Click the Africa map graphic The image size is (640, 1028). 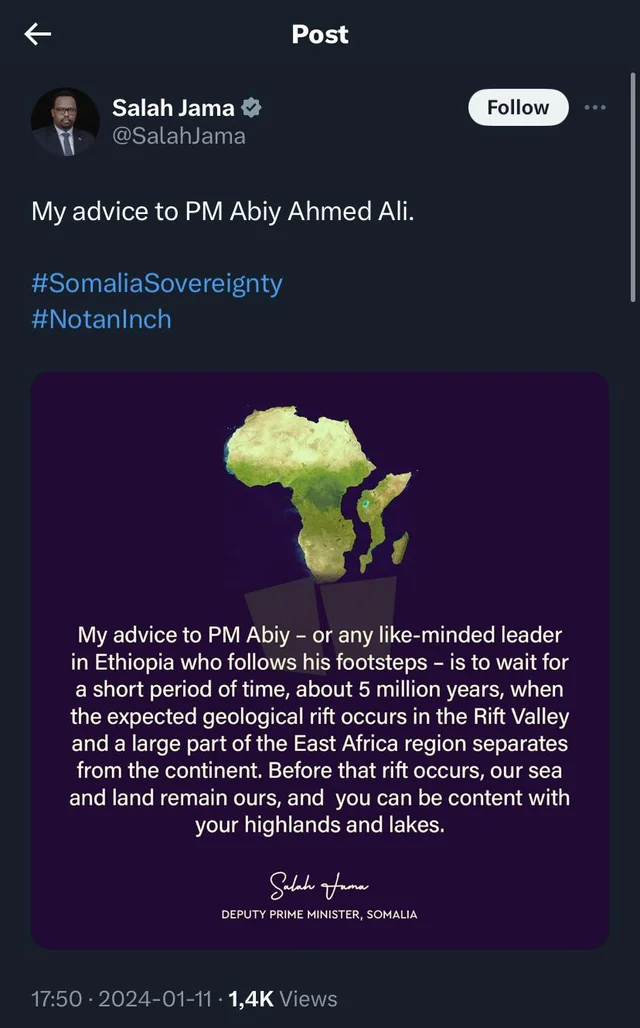[x=319, y=490]
